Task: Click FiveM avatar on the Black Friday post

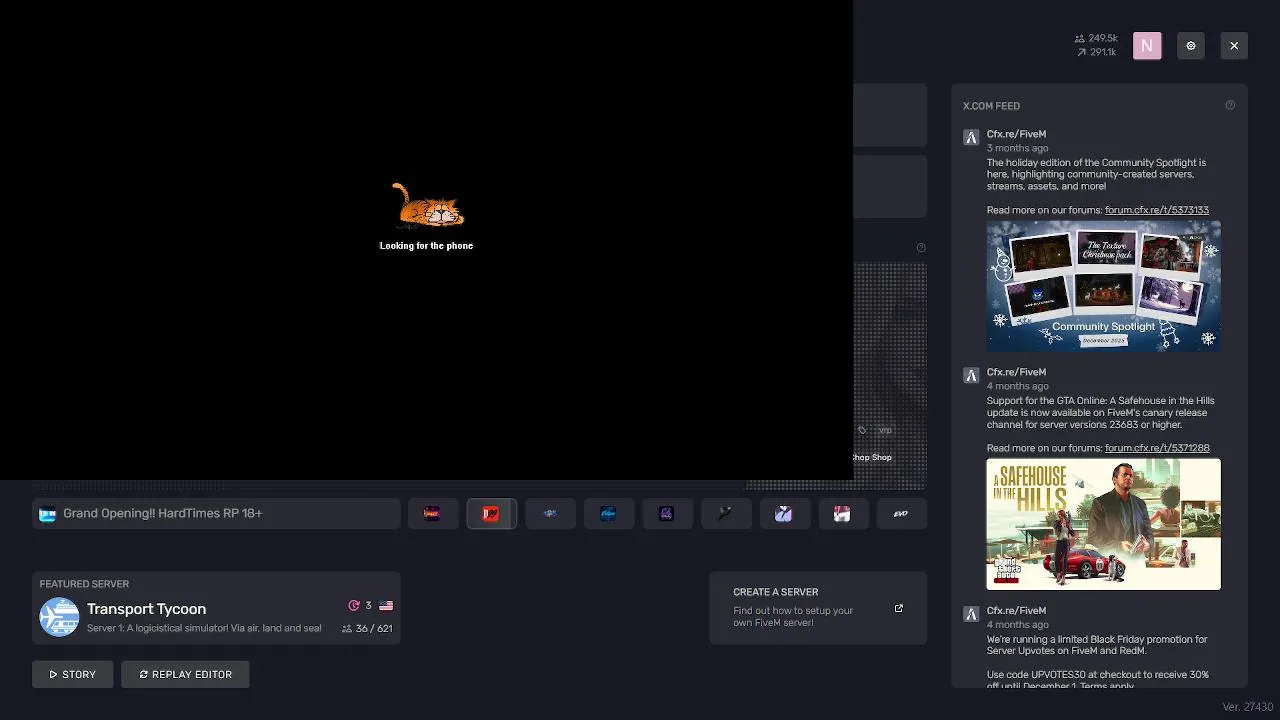Action: coord(970,614)
